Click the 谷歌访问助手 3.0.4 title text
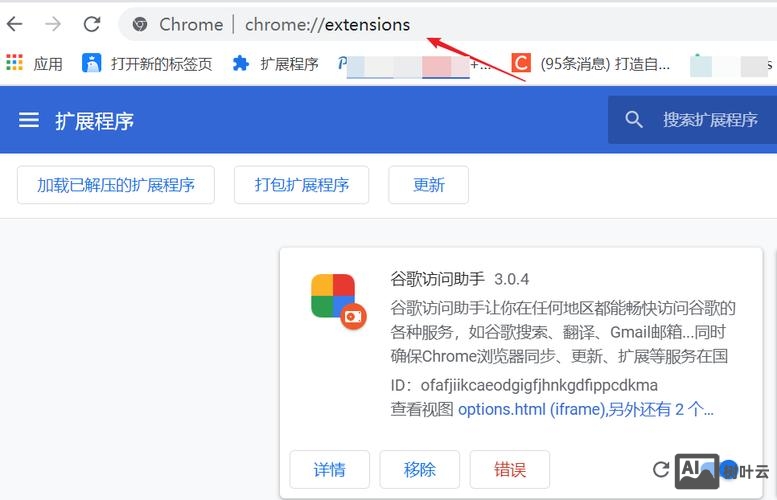The height and width of the screenshot is (500, 777). (x=459, y=279)
